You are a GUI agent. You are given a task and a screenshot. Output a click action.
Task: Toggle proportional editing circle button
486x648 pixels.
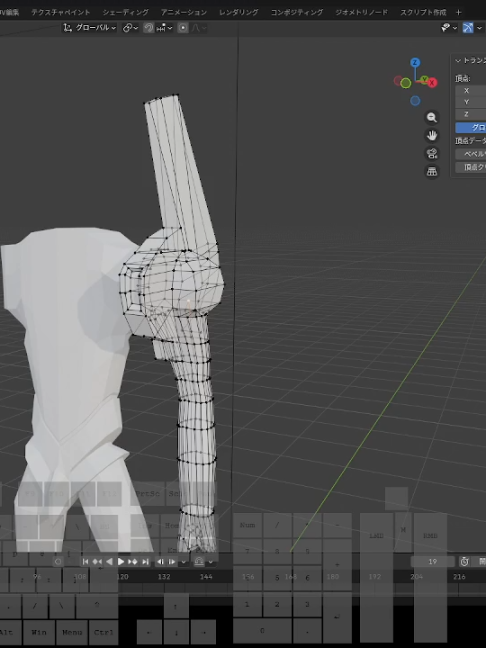(x=183, y=28)
